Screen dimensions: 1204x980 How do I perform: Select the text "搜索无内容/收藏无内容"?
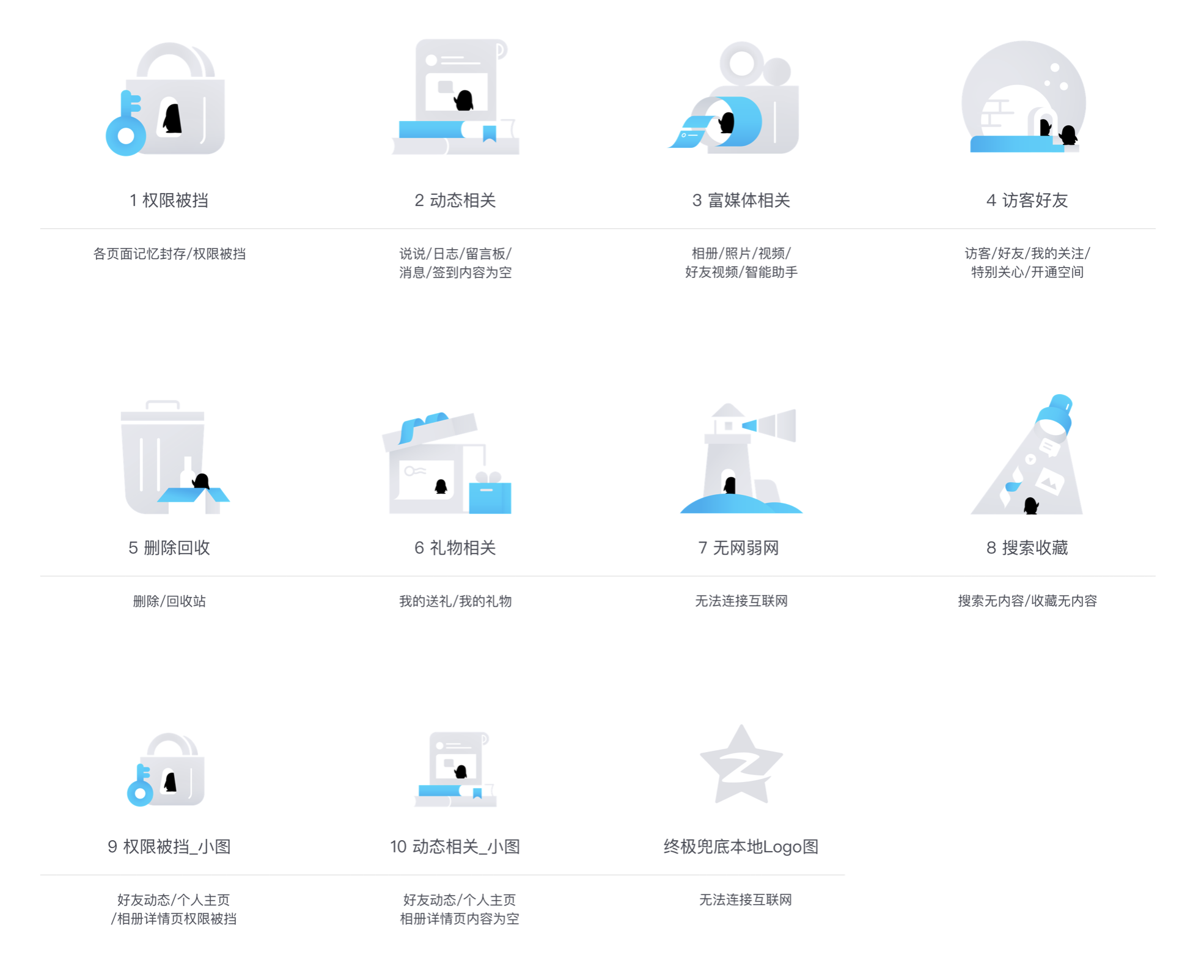(1027, 601)
